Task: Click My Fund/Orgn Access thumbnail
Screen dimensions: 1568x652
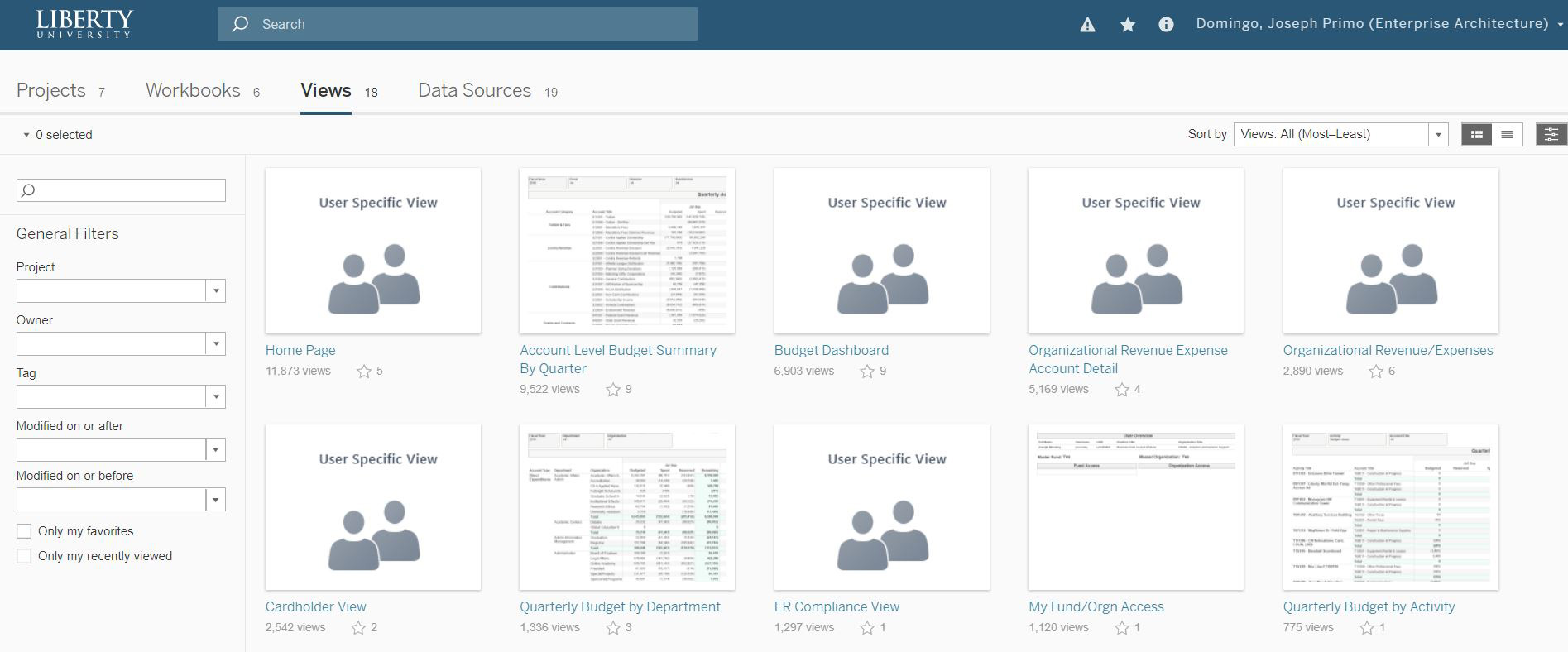Action: (1136, 508)
